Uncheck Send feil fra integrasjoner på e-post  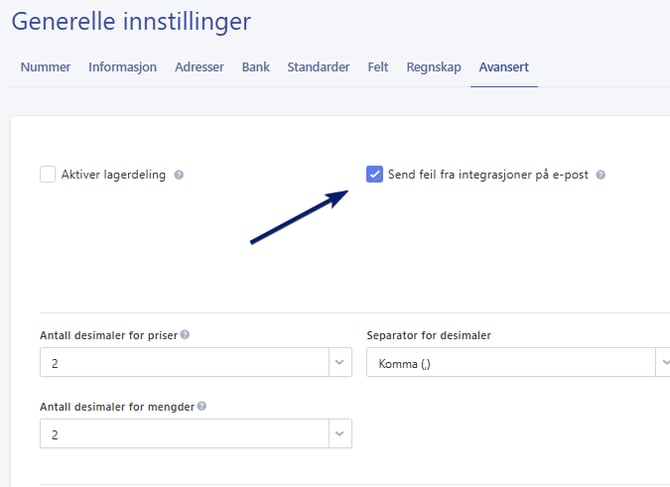pos(374,174)
